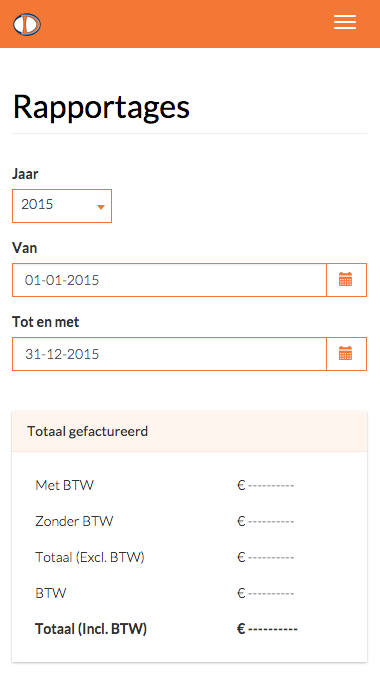Viewport: 380px width, 675px height.
Task: Select the Met BTW row label
Action: tap(65, 485)
